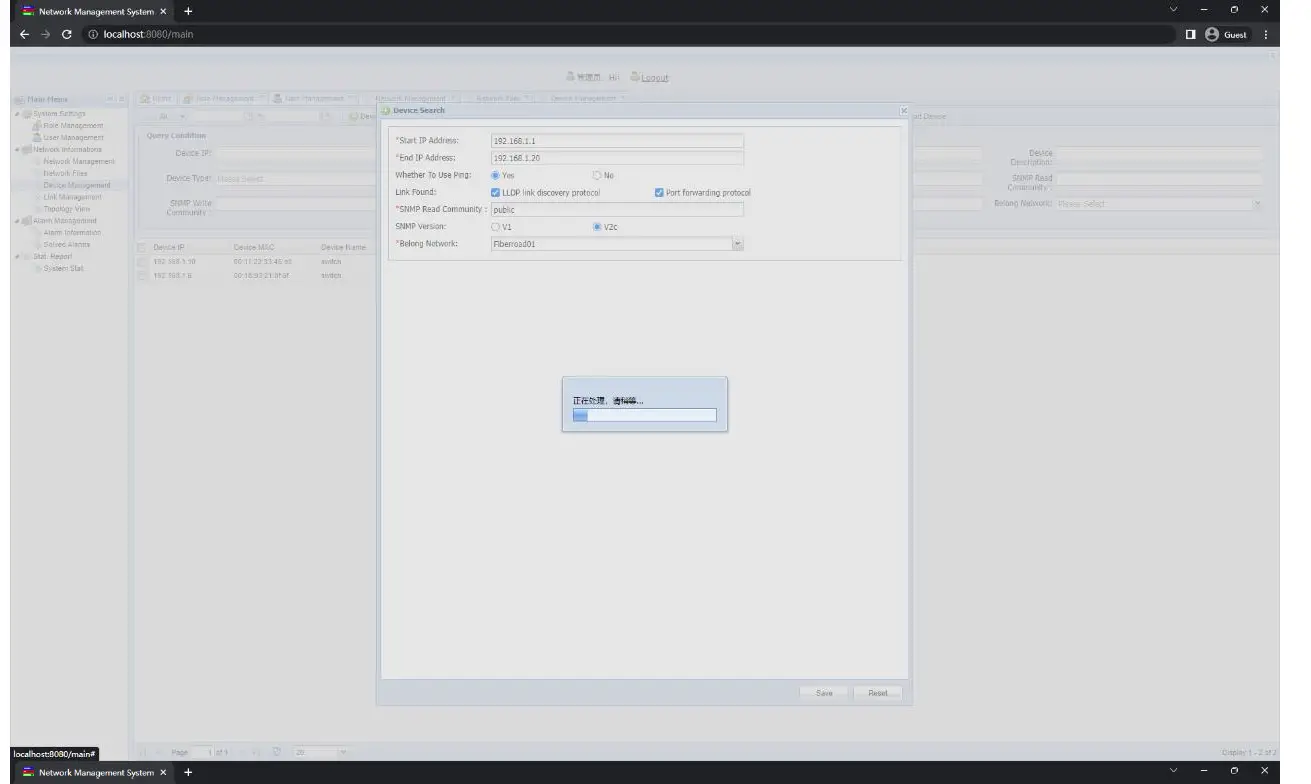Open the Belong Network dropdown arrow
The height and width of the screenshot is (784, 1311).
point(737,244)
